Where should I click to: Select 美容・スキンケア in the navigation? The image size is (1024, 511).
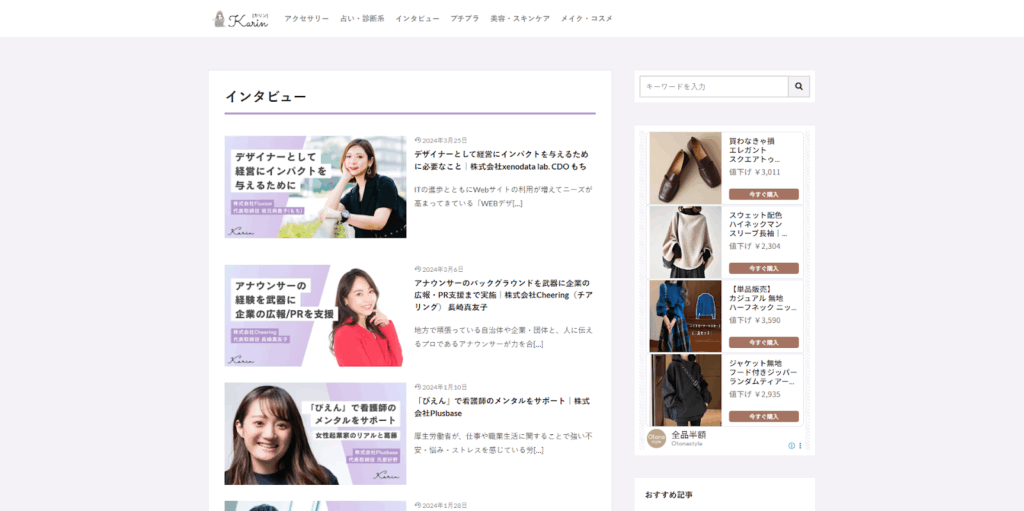(519, 19)
